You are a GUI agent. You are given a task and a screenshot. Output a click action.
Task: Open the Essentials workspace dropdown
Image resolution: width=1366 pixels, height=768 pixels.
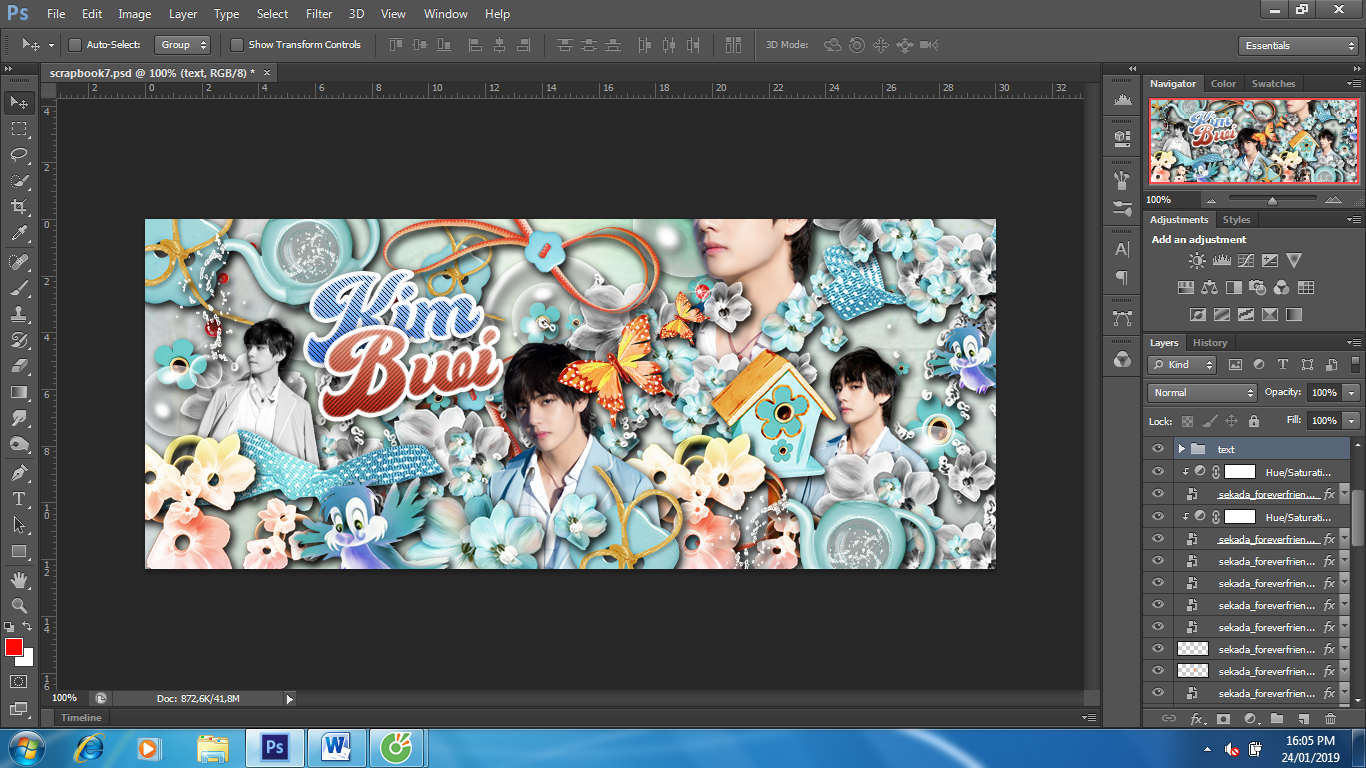[1296, 46]
